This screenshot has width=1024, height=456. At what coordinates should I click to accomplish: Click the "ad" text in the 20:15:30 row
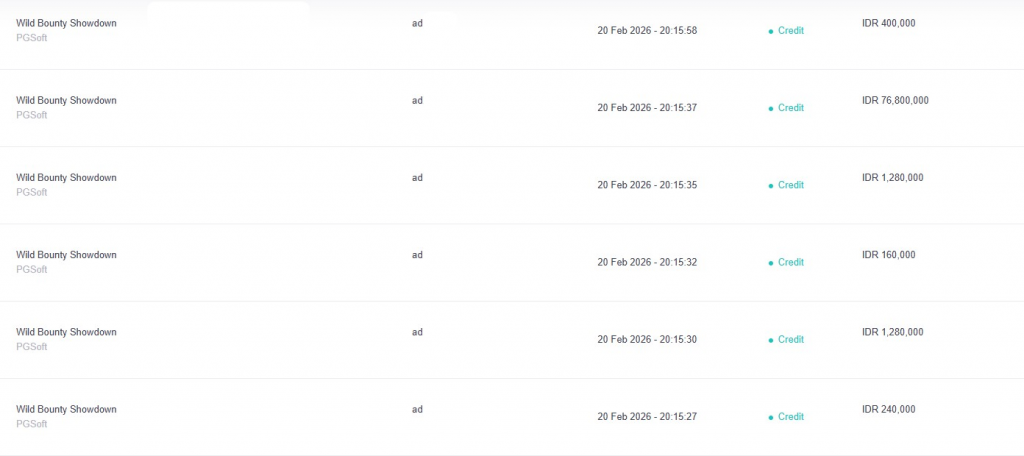[417, 332]
